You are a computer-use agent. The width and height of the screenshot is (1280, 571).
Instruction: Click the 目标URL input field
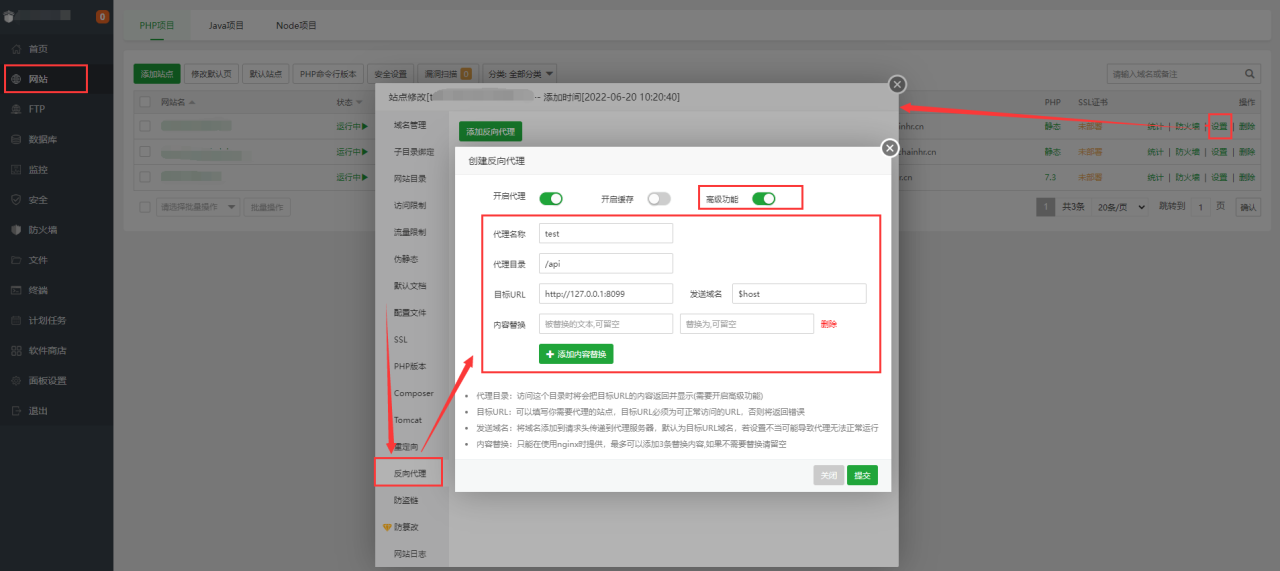point(606,294)
